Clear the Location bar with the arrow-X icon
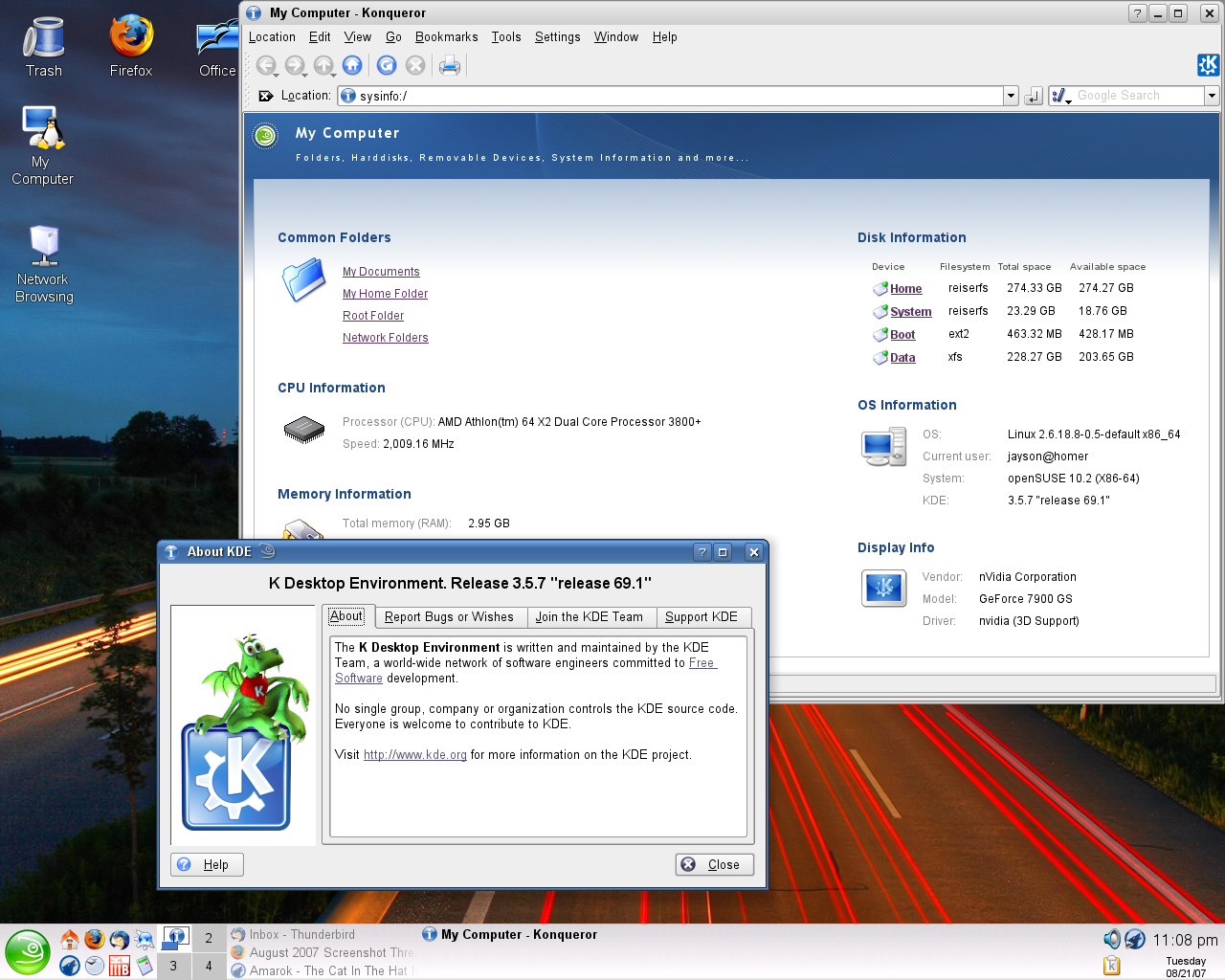 coord(266,96)
